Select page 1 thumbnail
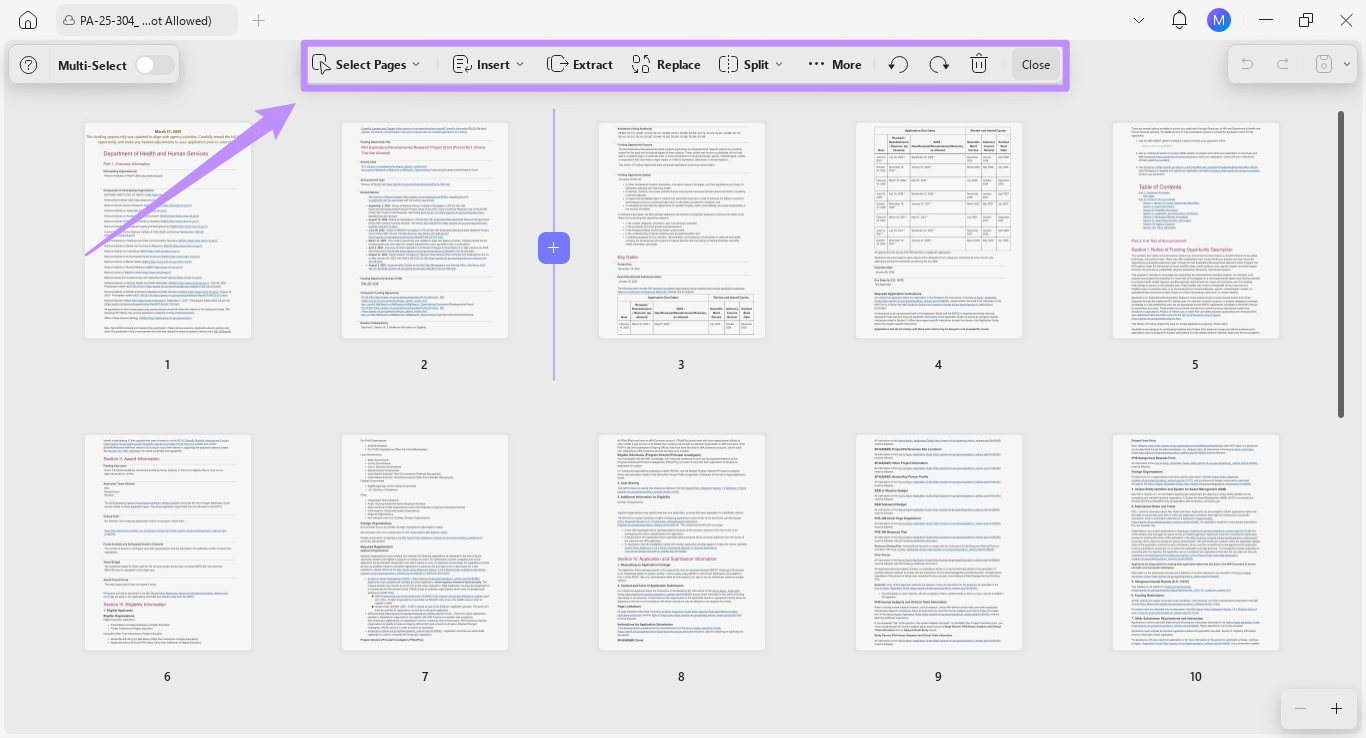The width and height of the screenshot is (1366, 738). tap(168, 231)
